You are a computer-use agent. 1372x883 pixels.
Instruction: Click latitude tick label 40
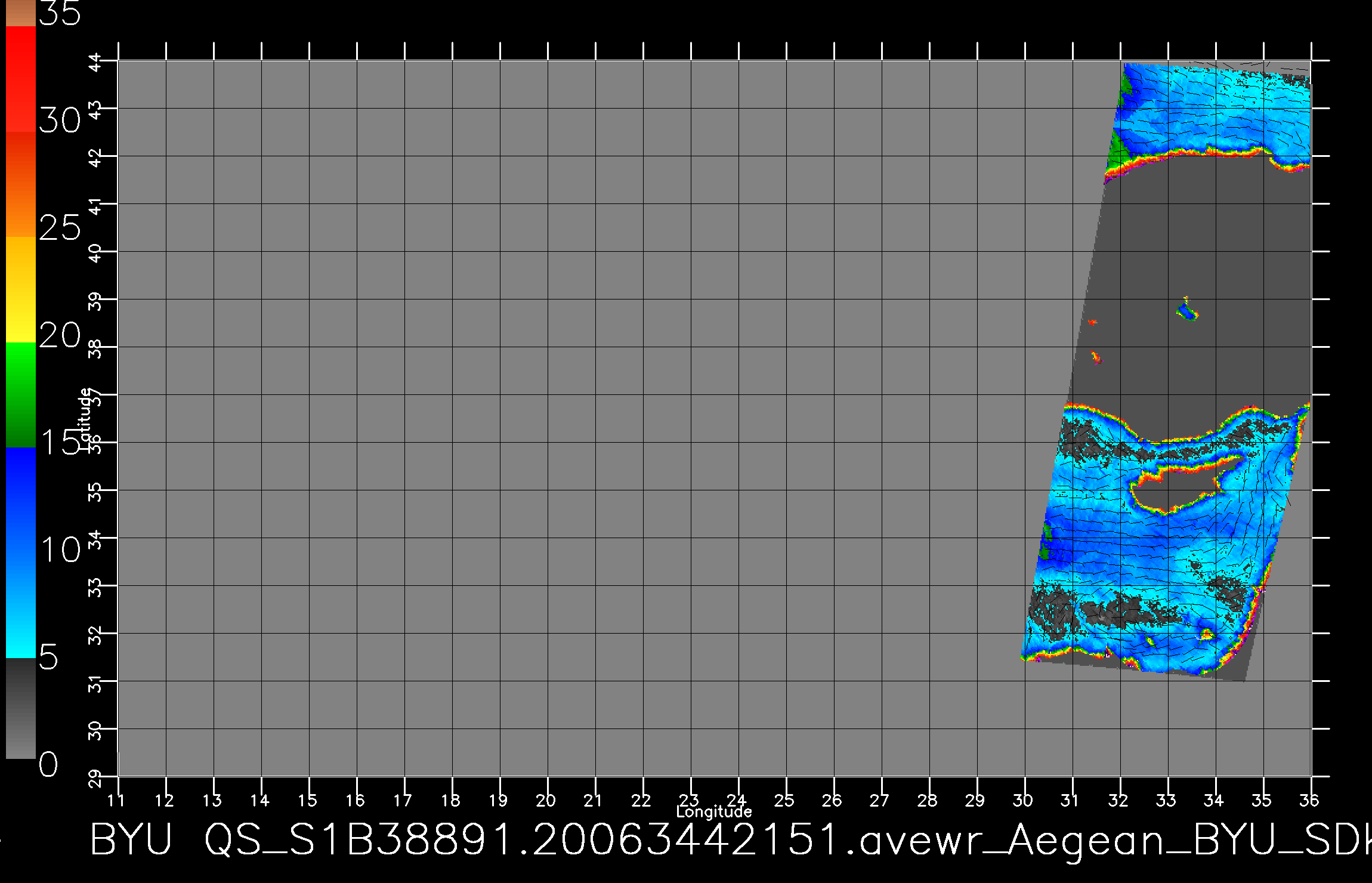(96, 254)
